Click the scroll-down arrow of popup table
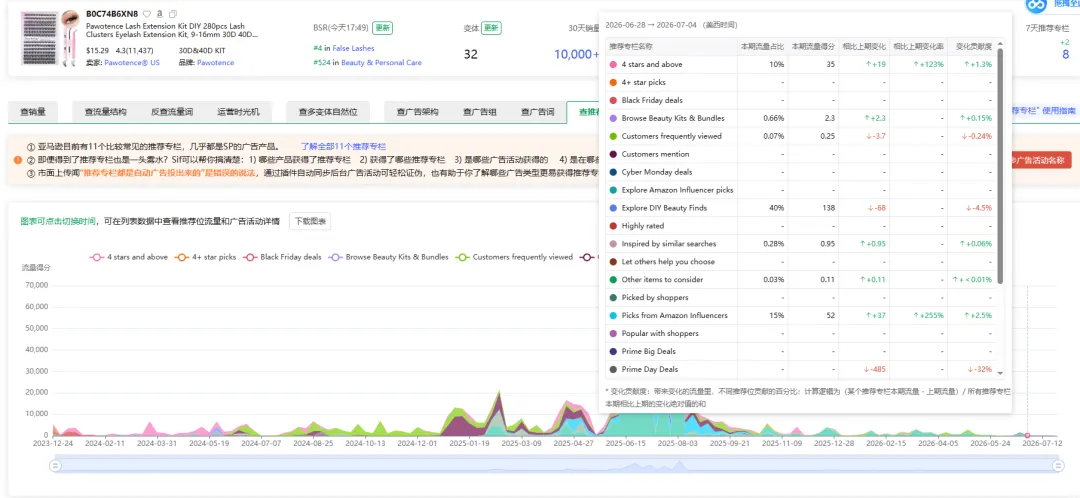 1000,374
